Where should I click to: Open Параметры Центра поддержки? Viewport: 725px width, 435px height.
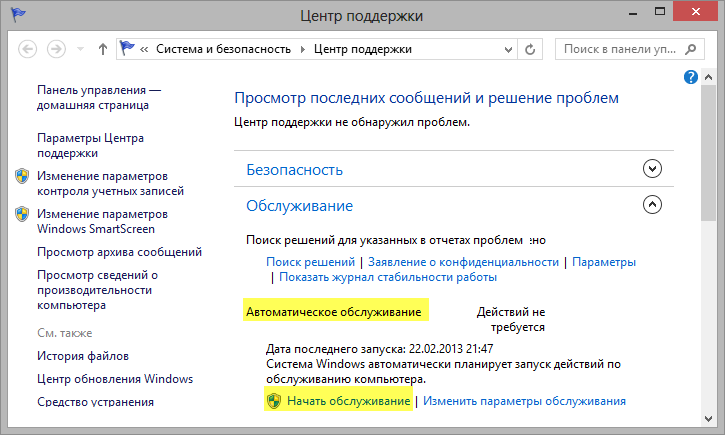(x=90, y=145)
